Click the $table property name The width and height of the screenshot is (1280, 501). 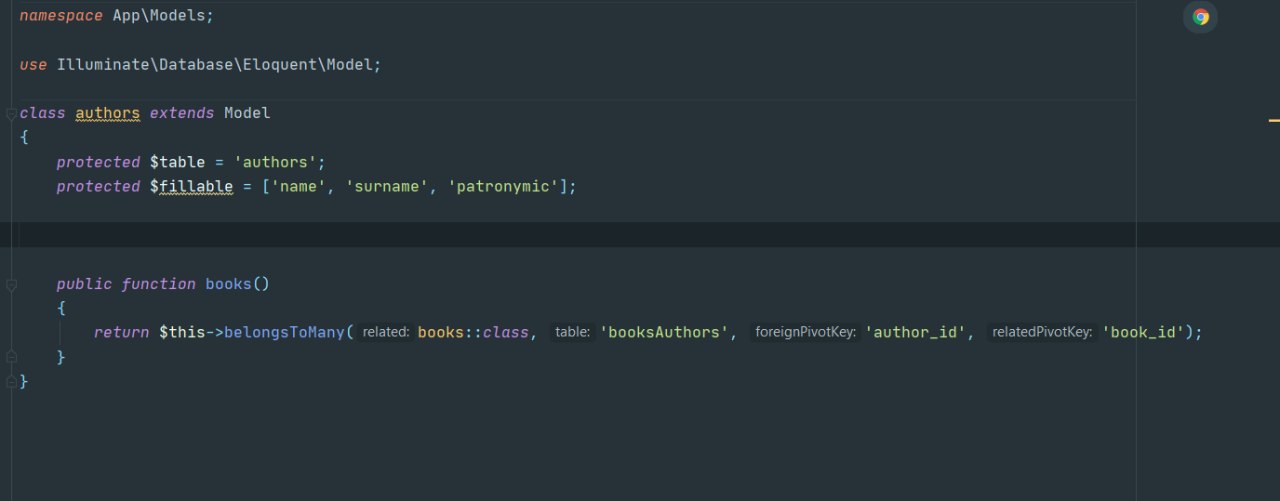tap(178, 162)
